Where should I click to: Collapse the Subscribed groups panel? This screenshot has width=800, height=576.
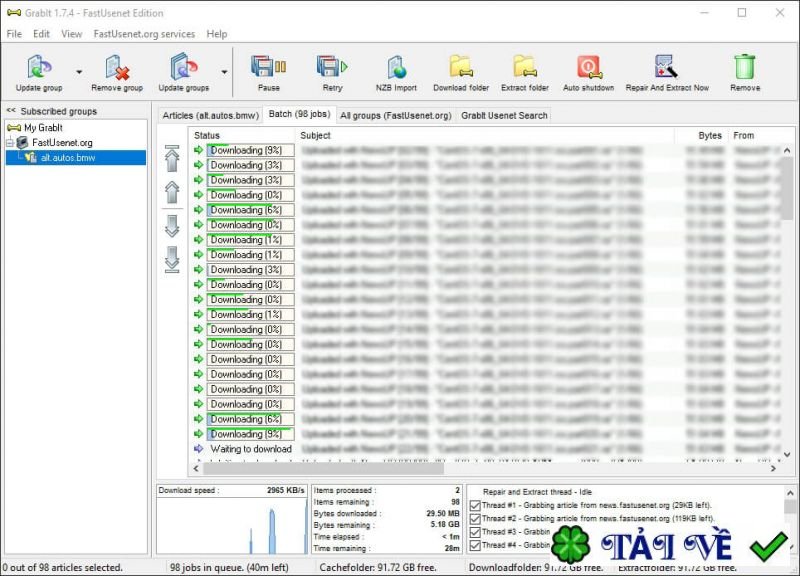[x=11, y=111]
